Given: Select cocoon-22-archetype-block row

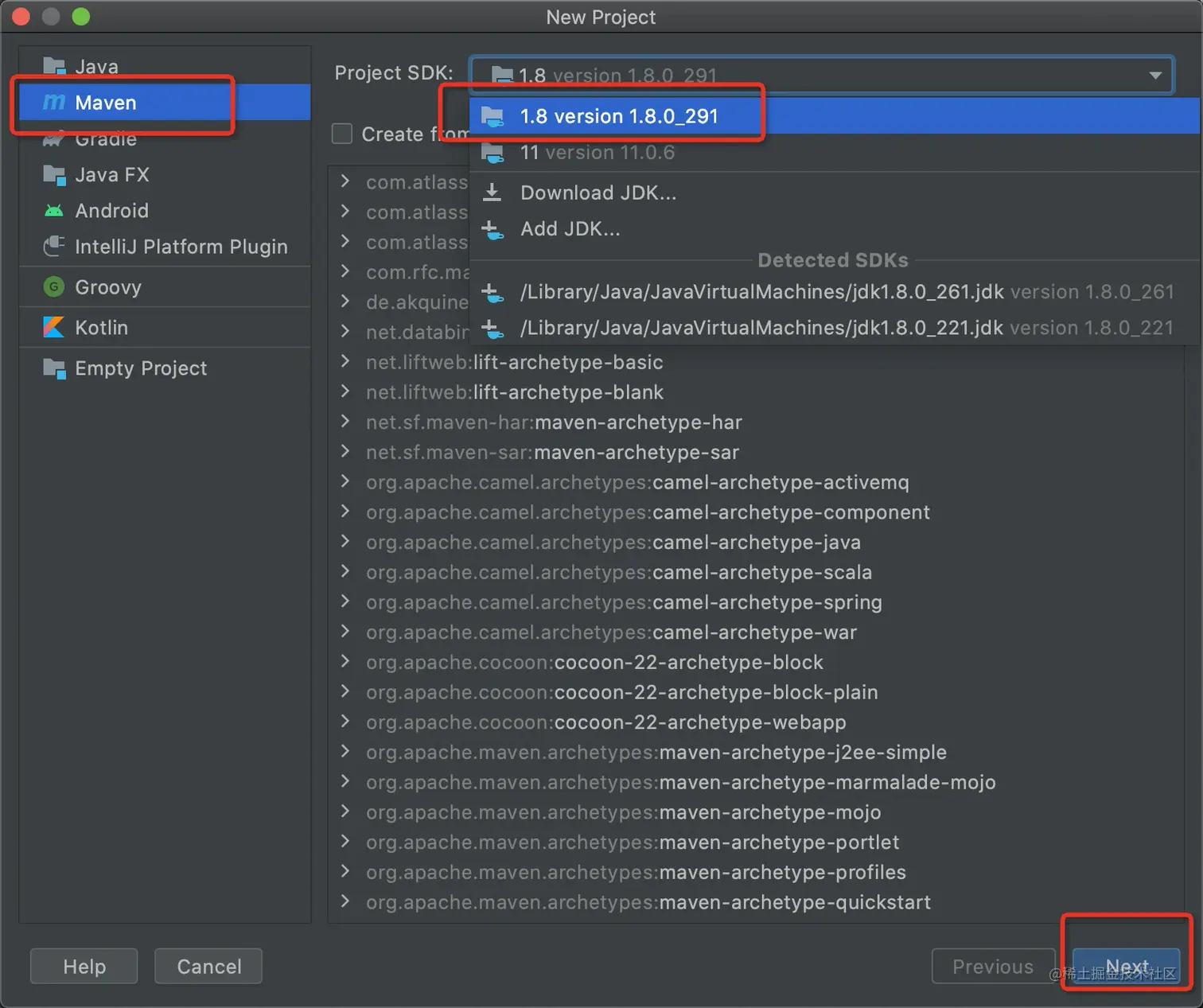Looking at the screenshot, I should [x=756, y=662].
